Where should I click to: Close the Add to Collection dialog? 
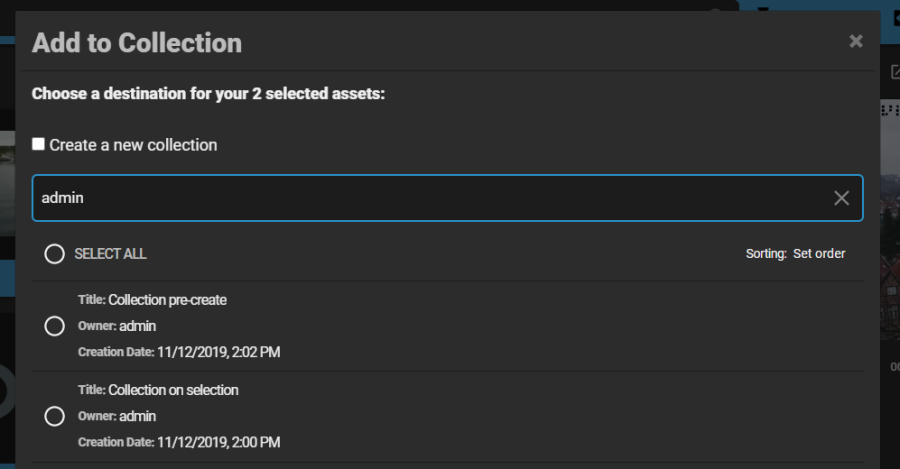coord(856,41)
